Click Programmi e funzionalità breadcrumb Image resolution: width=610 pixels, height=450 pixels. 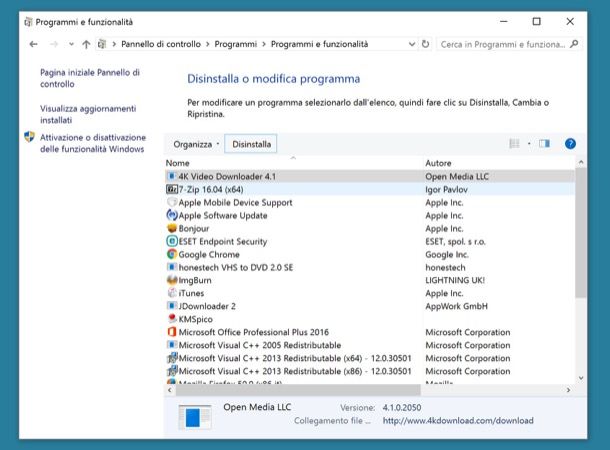(x=319, y=44)
